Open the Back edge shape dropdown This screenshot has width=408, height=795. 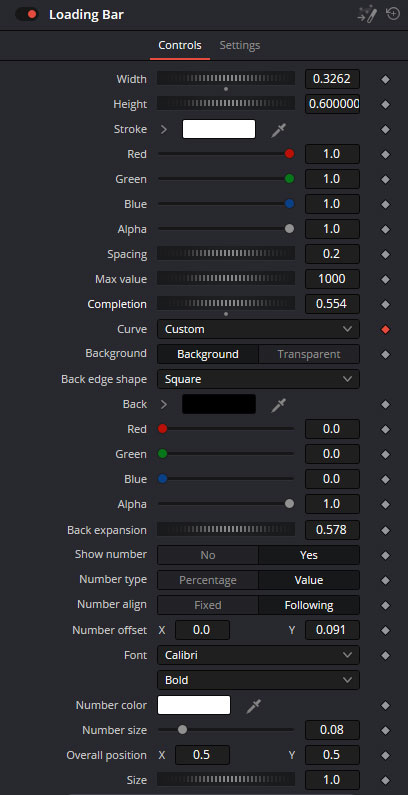[258, 379]
